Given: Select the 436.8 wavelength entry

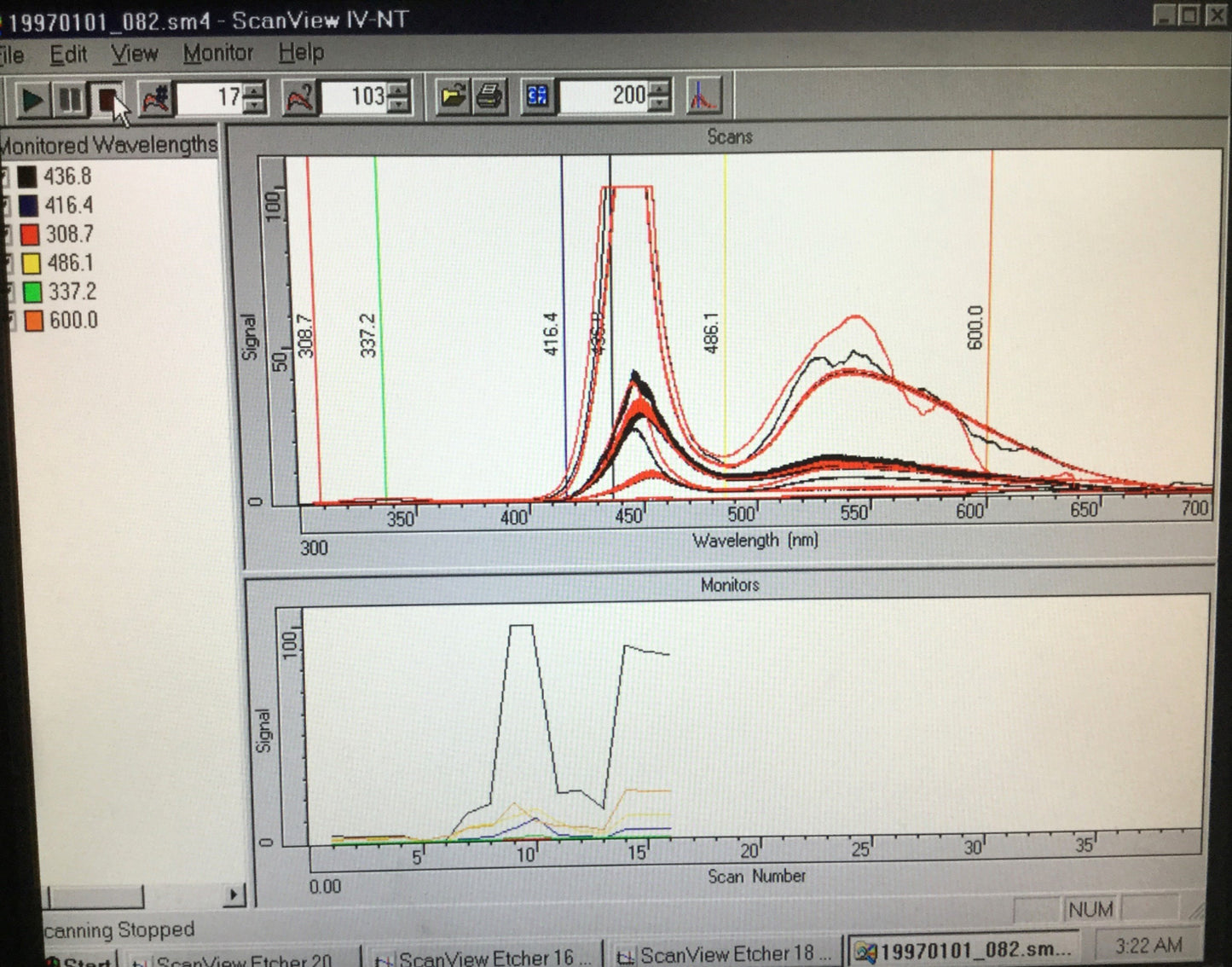Looking at the screenshot, I should 67,177.
